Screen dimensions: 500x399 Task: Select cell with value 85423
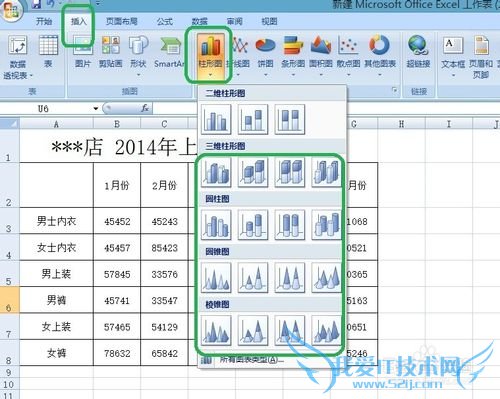(x=164, y=247)
